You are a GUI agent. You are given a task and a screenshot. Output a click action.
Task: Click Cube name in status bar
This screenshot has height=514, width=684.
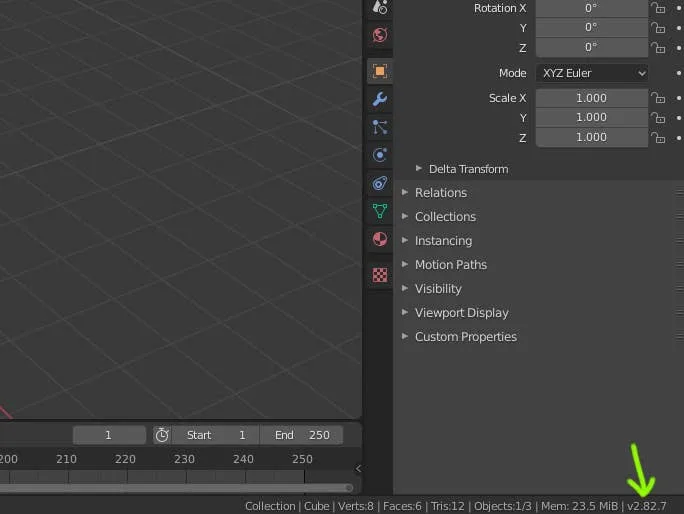[x=316, y=506]
